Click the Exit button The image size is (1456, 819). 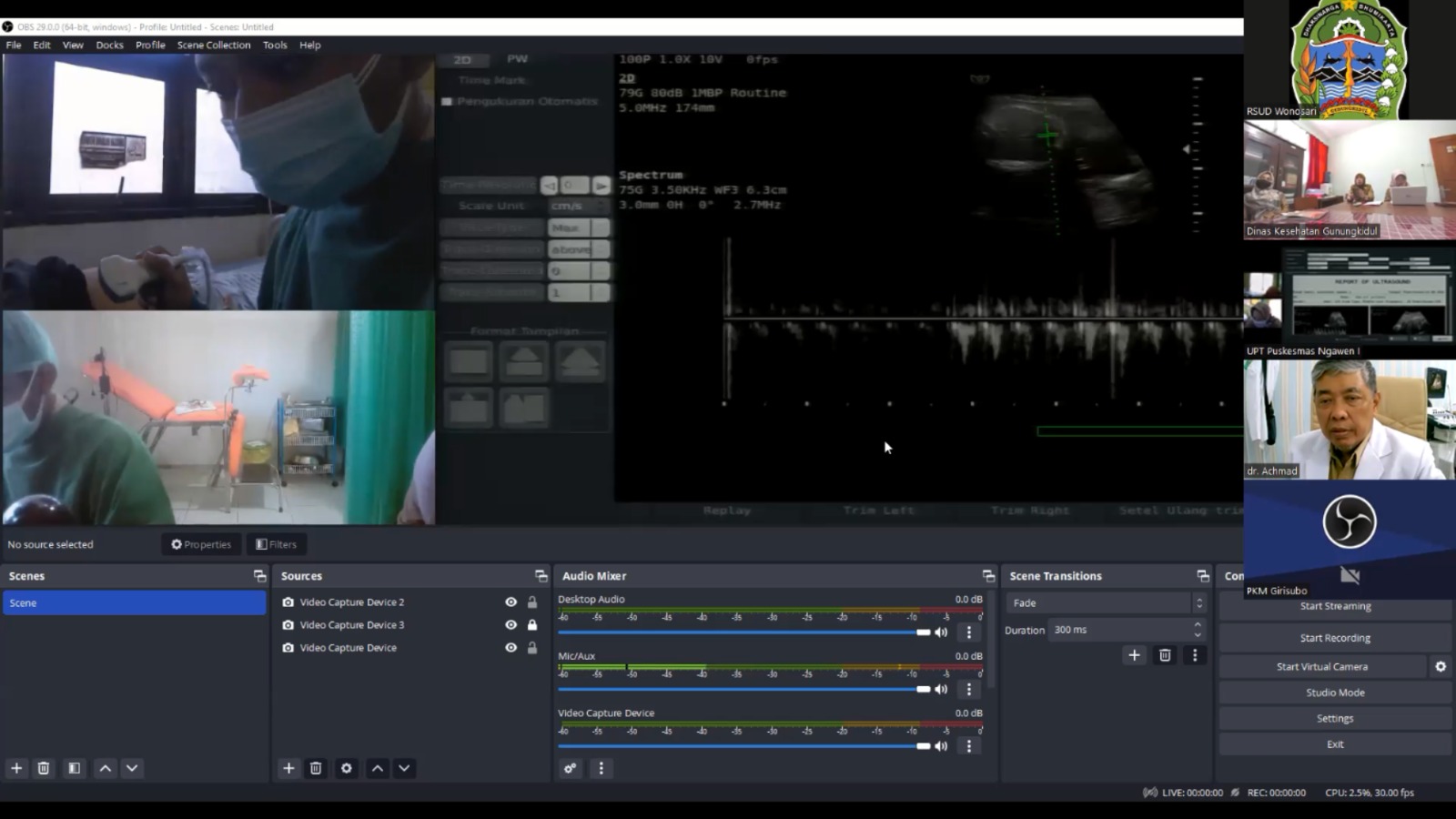1335,744
